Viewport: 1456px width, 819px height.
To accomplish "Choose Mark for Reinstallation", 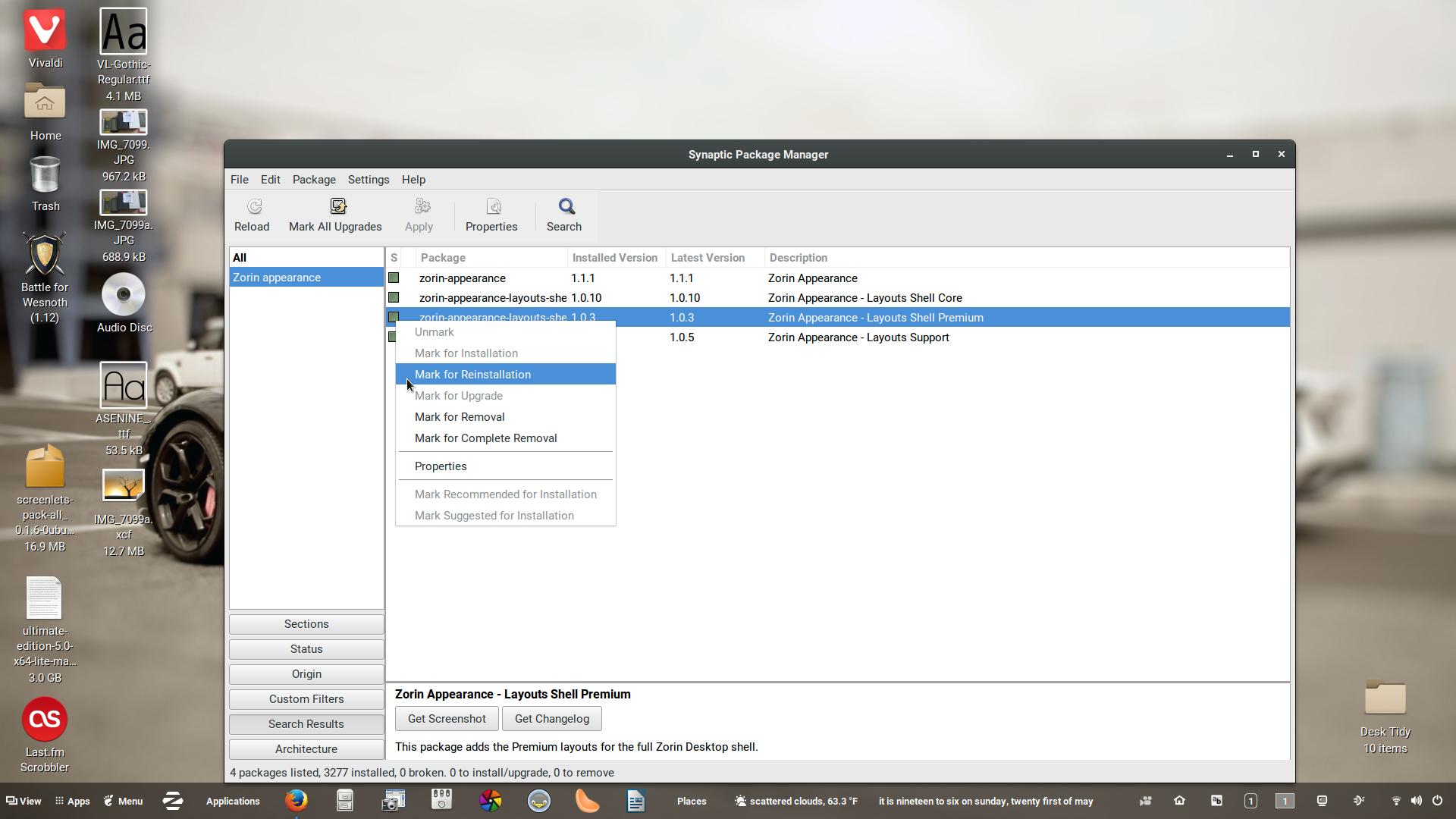I will [x=506, y=375].
